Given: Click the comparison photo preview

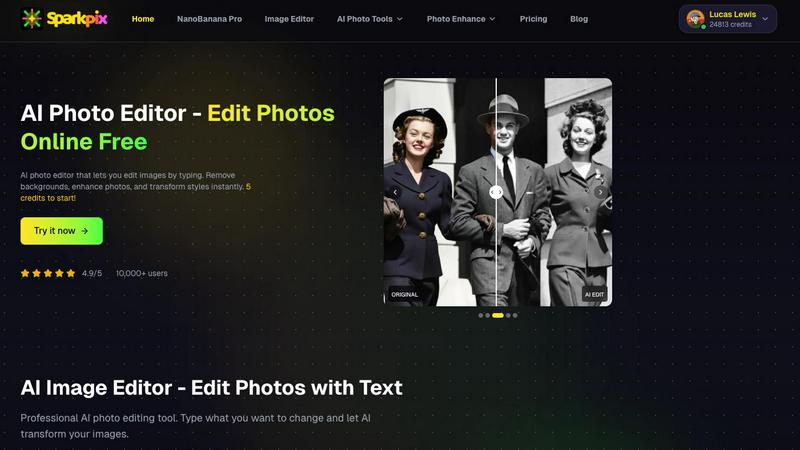Looking at the screenshot, I should point(498,192).
